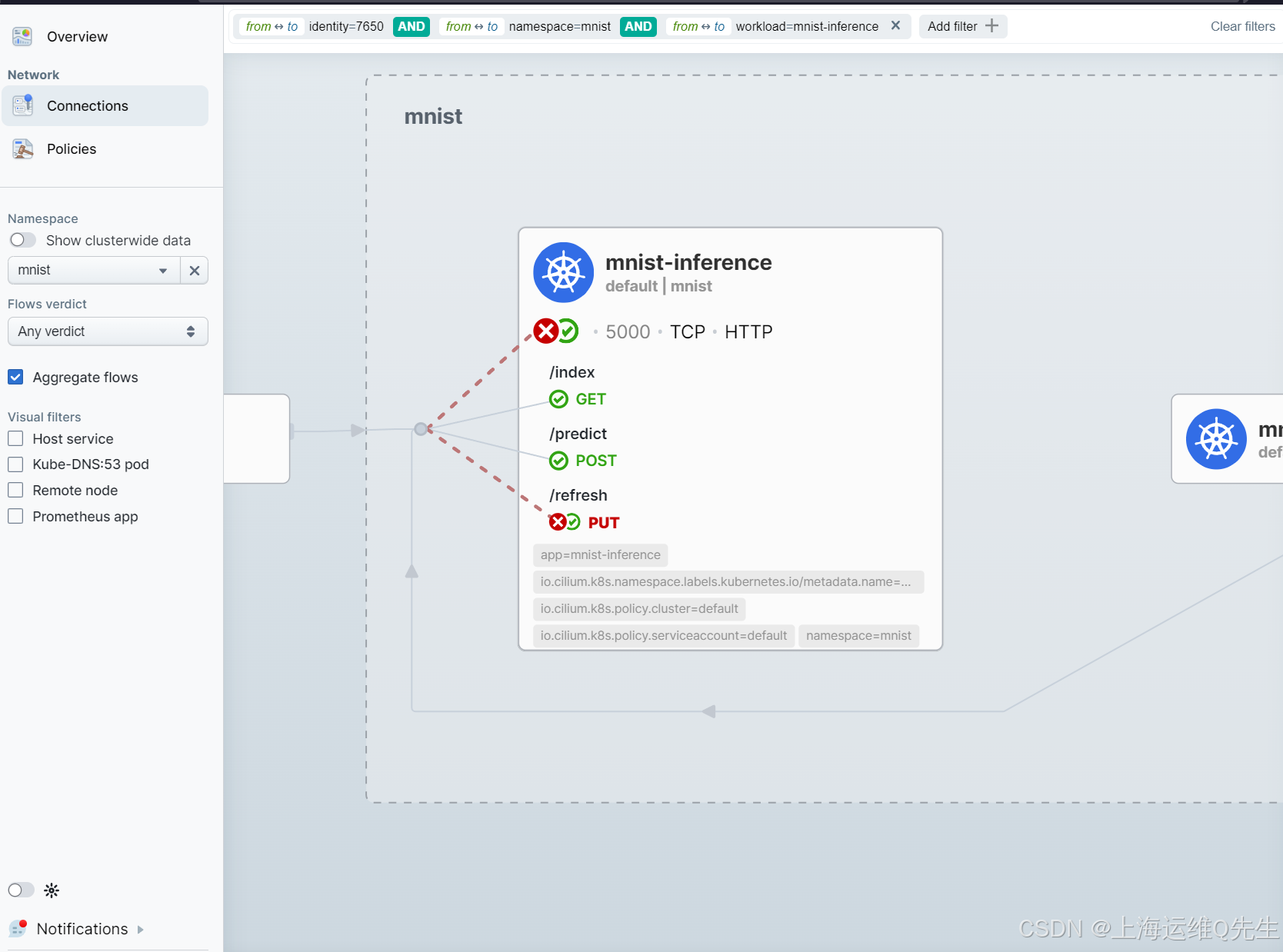This screenshot has height=952, width=1283.
Task: Click the Notifications bell icon
Action: point(18,928)
